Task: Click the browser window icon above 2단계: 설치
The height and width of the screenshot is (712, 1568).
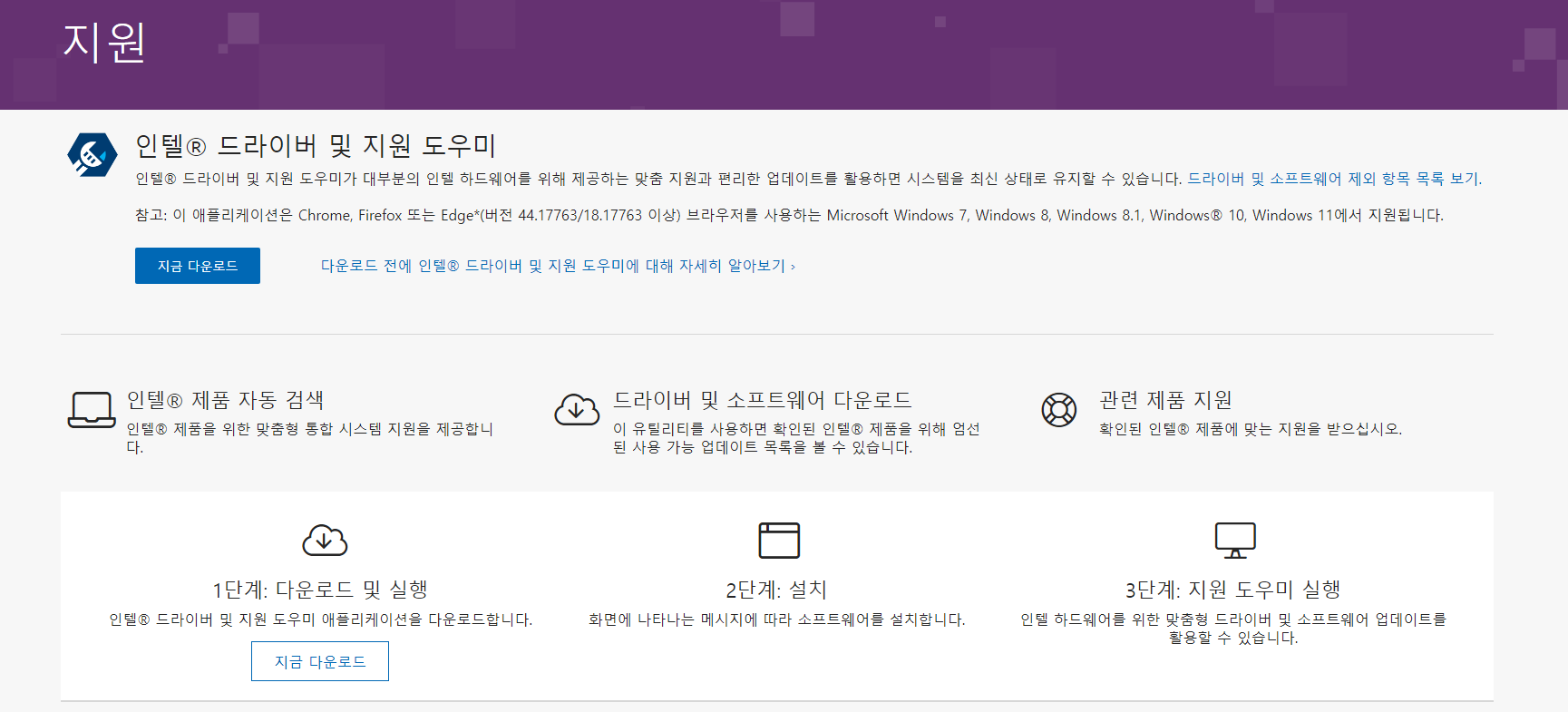Action: click(x=778, y=540)
